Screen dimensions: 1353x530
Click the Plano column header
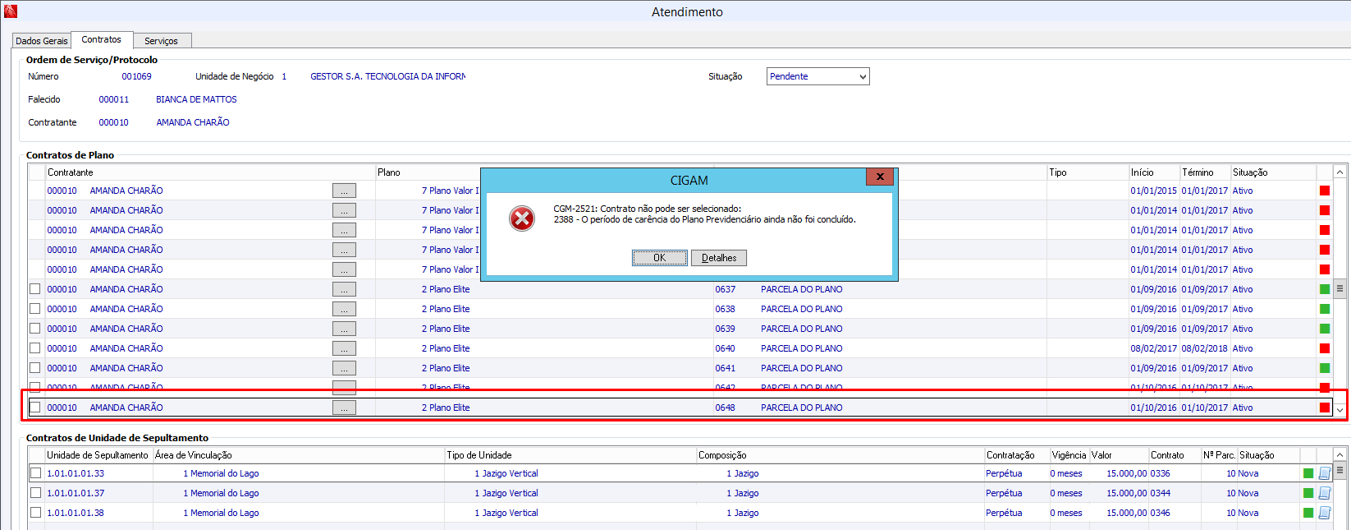pyautogui.click(x=428, y=173)
